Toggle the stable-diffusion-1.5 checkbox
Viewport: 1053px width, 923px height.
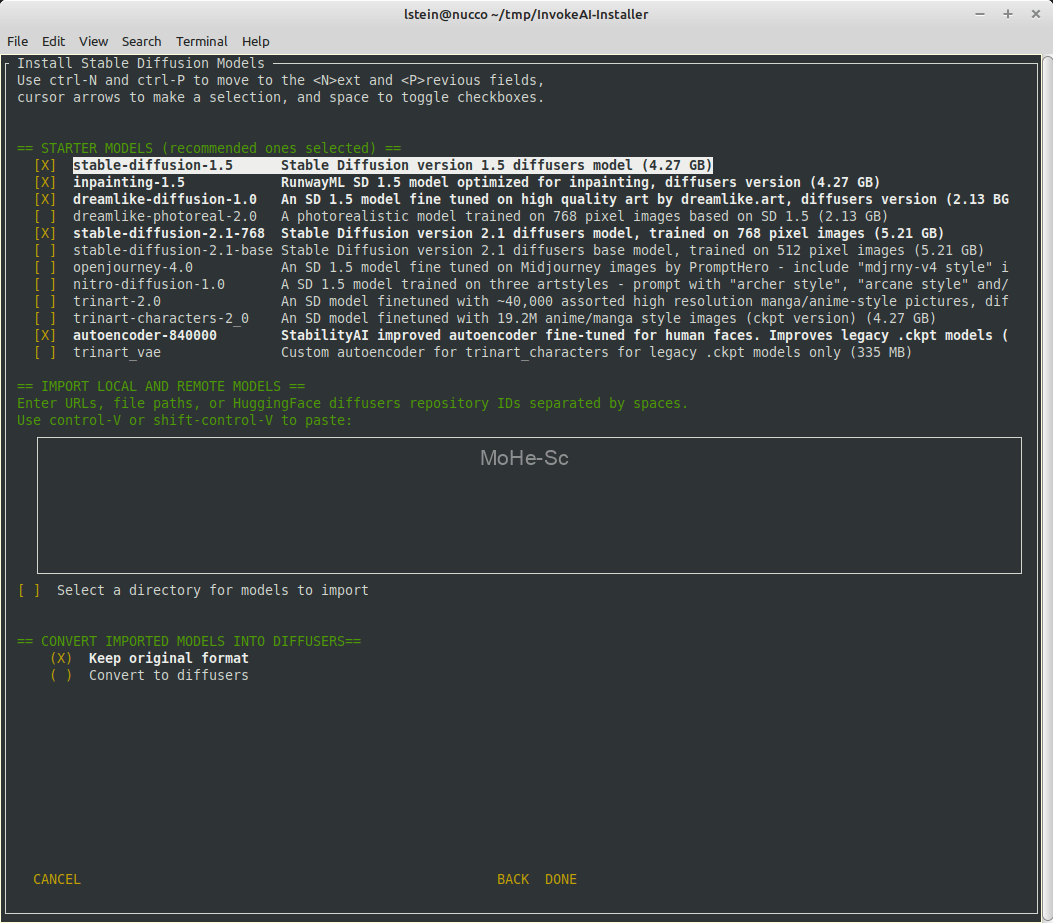click(45, 165)
